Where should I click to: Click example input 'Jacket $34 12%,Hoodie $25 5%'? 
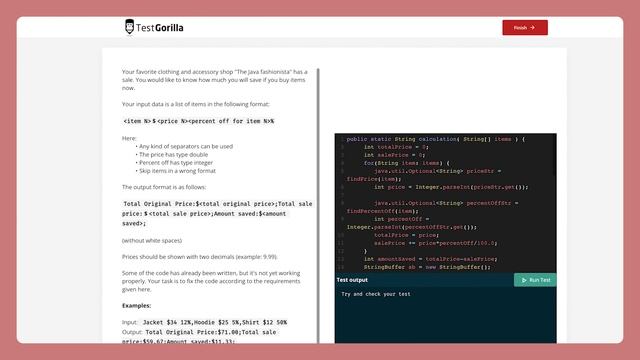pyautogui.click(x=215, y=322)
